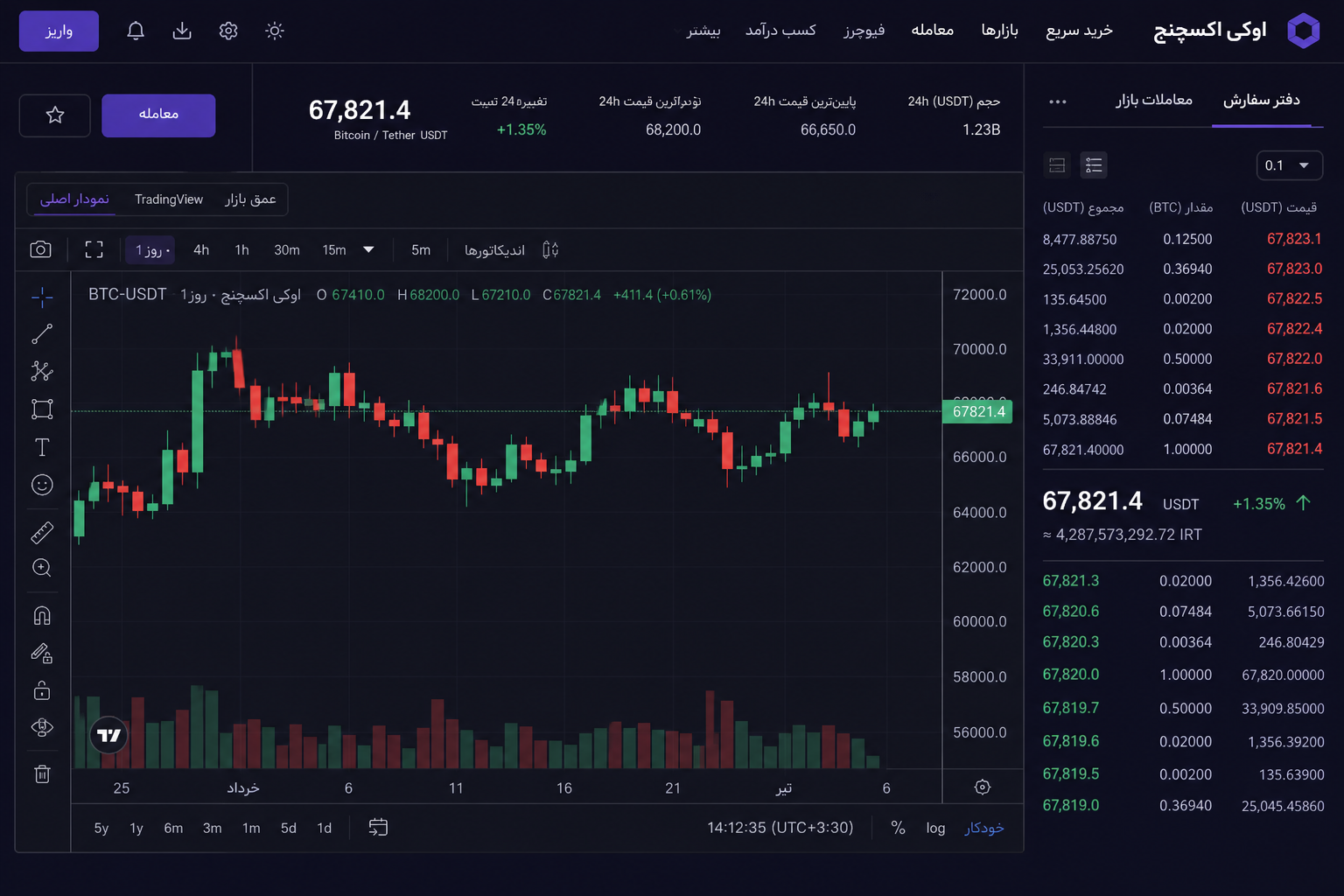
Task: Click the TradingView logo badge
Action: point(109,735)
